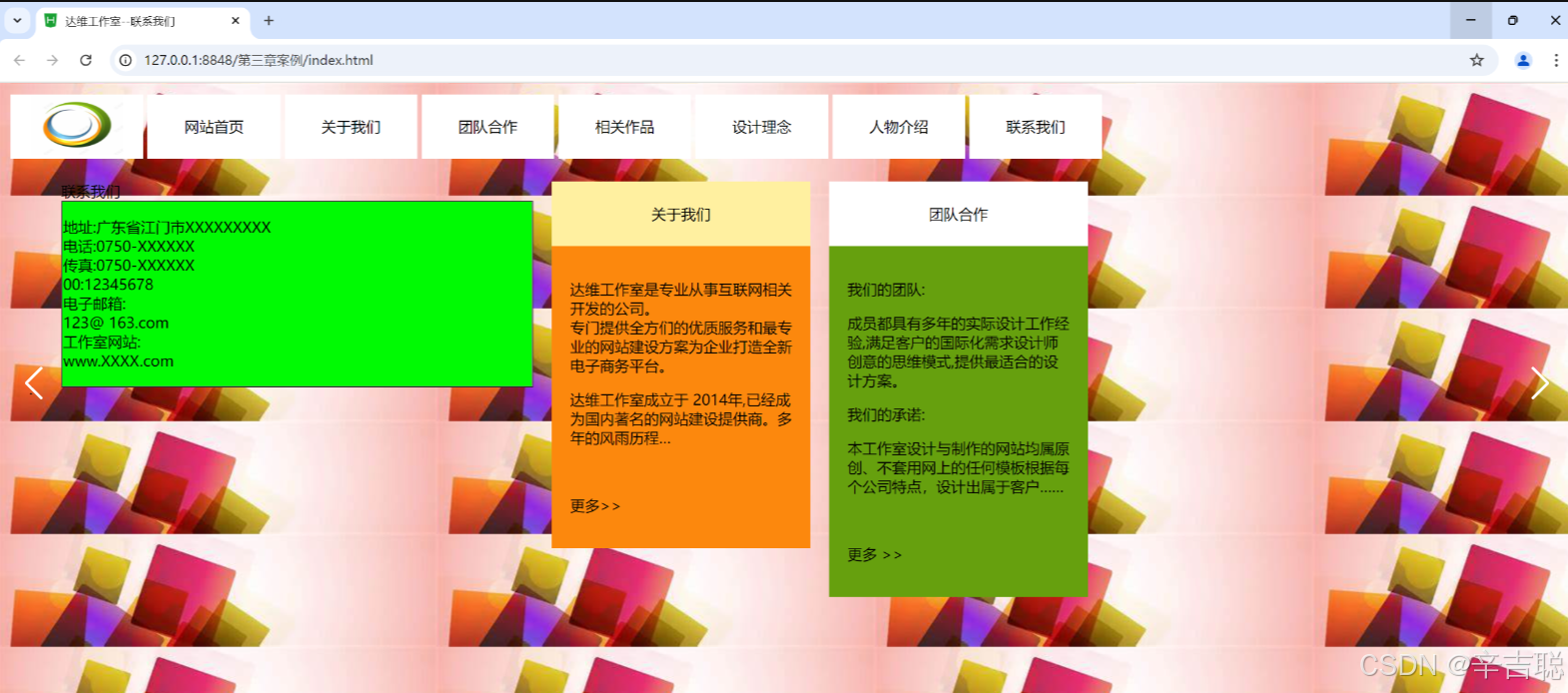
Task: Click the 电子邮箱: label
Action: point(95,304)
